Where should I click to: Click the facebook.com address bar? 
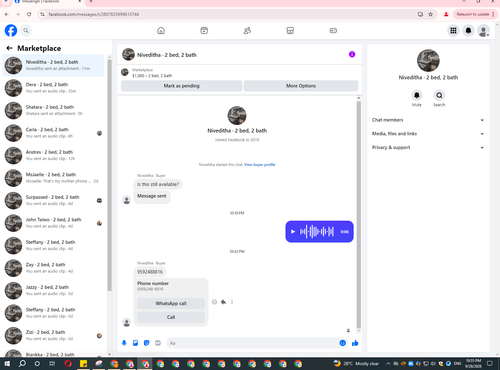click(x=230, y=14)
